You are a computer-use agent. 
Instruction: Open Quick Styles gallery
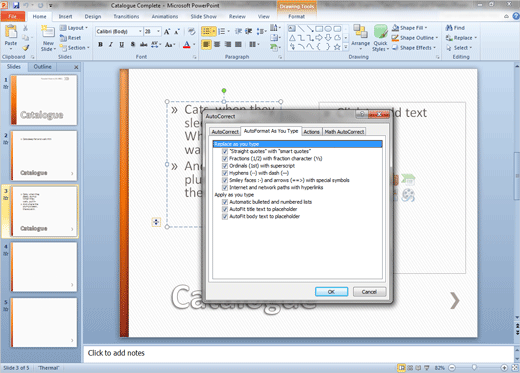tap(380, 38)
